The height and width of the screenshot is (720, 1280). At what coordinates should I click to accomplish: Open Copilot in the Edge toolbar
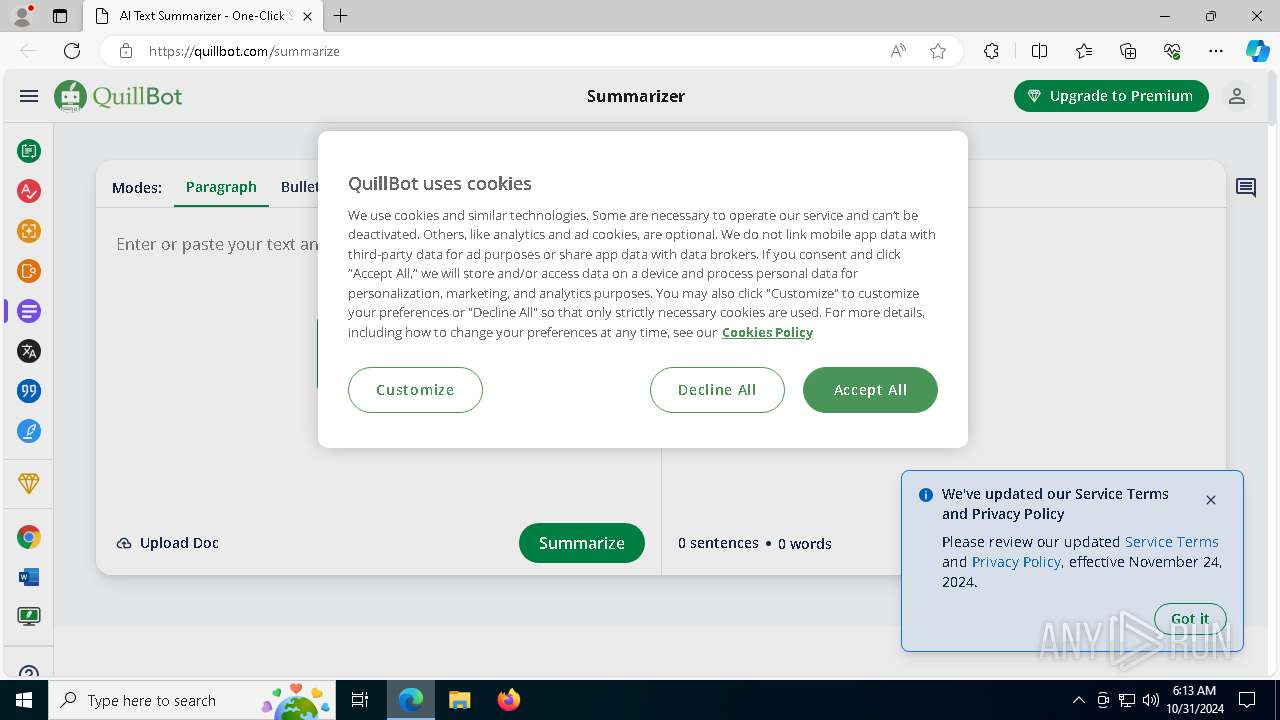pos(1257,51)
